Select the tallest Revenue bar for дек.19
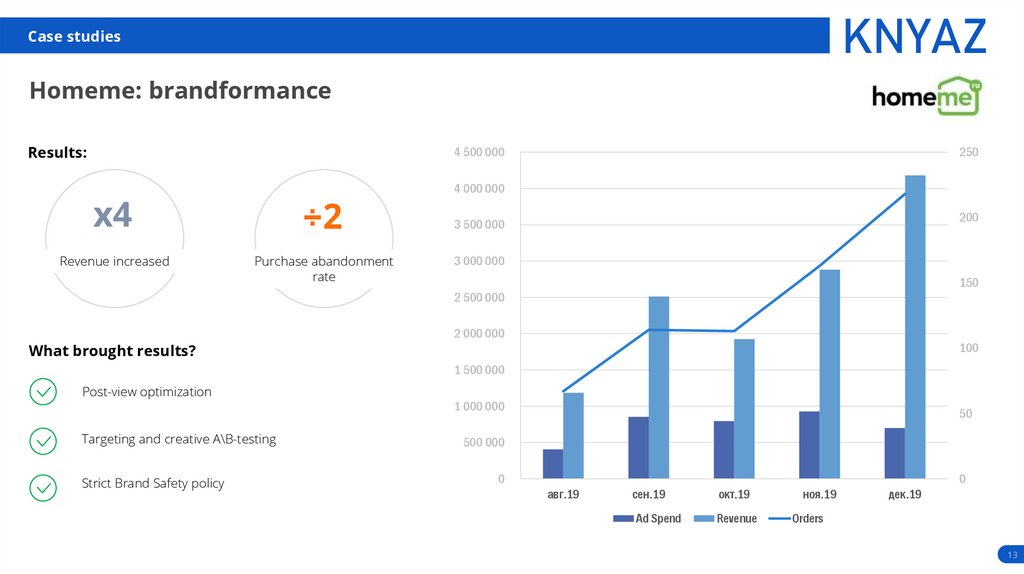Image resolution: width=1024 pixels, height=574 pixels. pyautogui.click(x=915, y=326)
